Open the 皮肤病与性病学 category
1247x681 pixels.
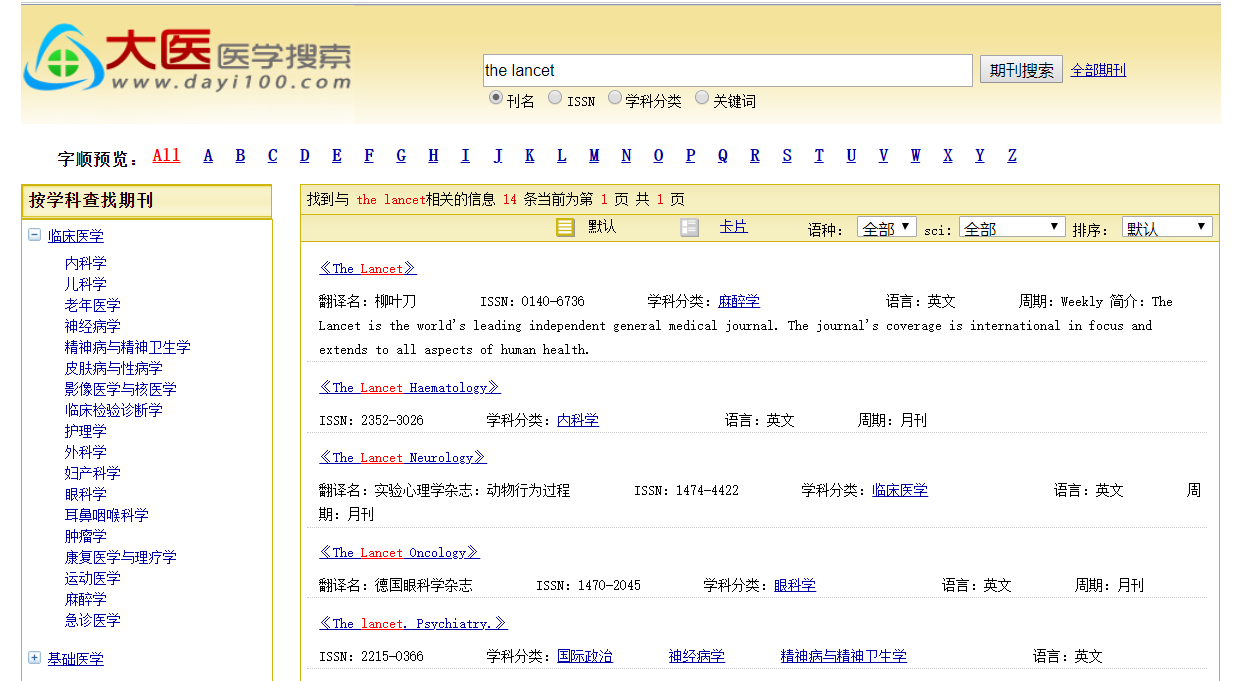[114, 368]
